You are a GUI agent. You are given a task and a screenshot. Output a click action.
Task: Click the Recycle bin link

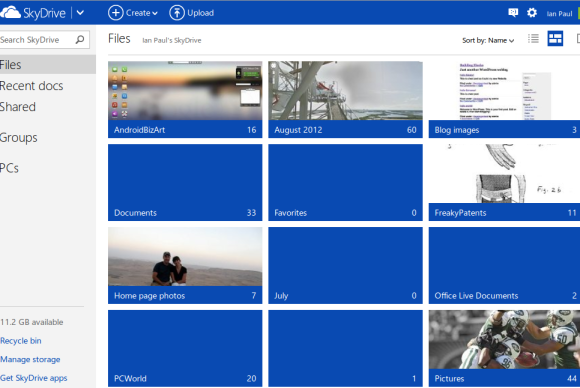pyautogui.click(x=21, y=341)
